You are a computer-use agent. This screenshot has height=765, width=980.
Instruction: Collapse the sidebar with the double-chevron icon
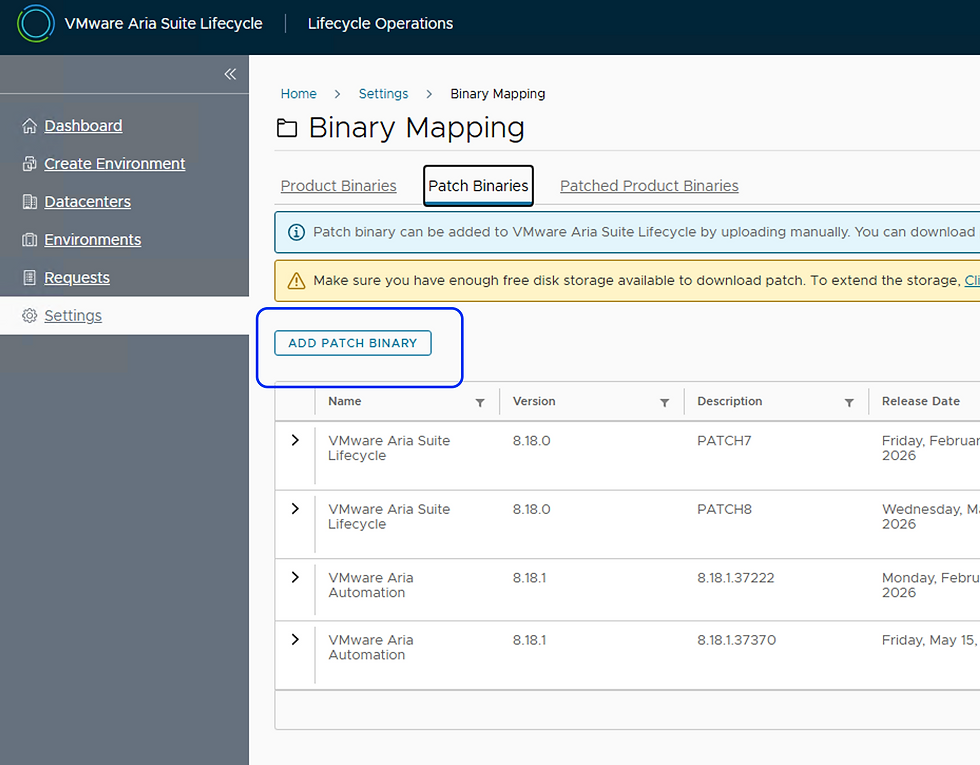click(230, 74)
